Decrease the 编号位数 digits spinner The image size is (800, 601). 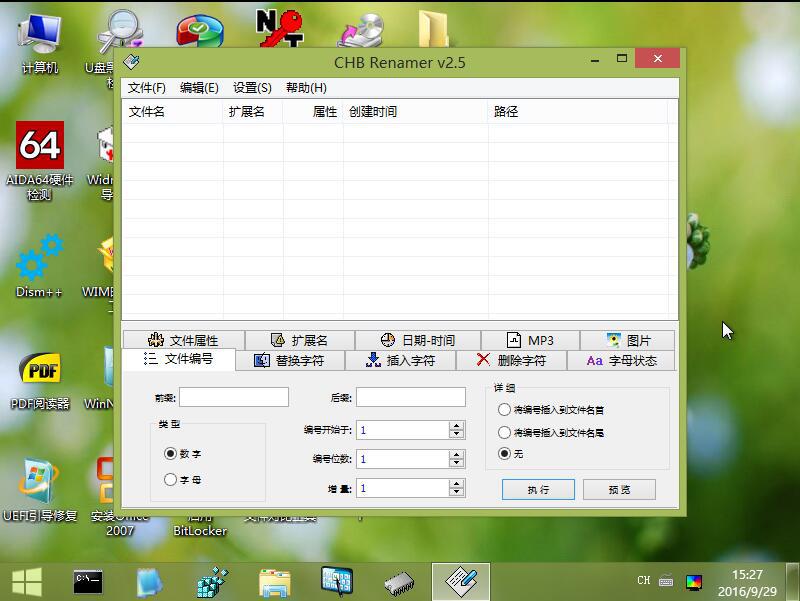[x=457, y=463]
